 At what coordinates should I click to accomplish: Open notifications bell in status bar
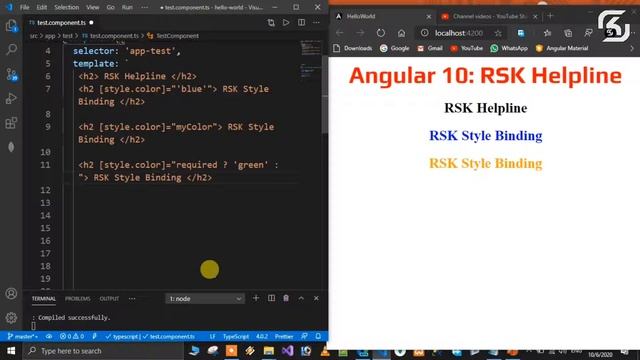pos(318,336)
